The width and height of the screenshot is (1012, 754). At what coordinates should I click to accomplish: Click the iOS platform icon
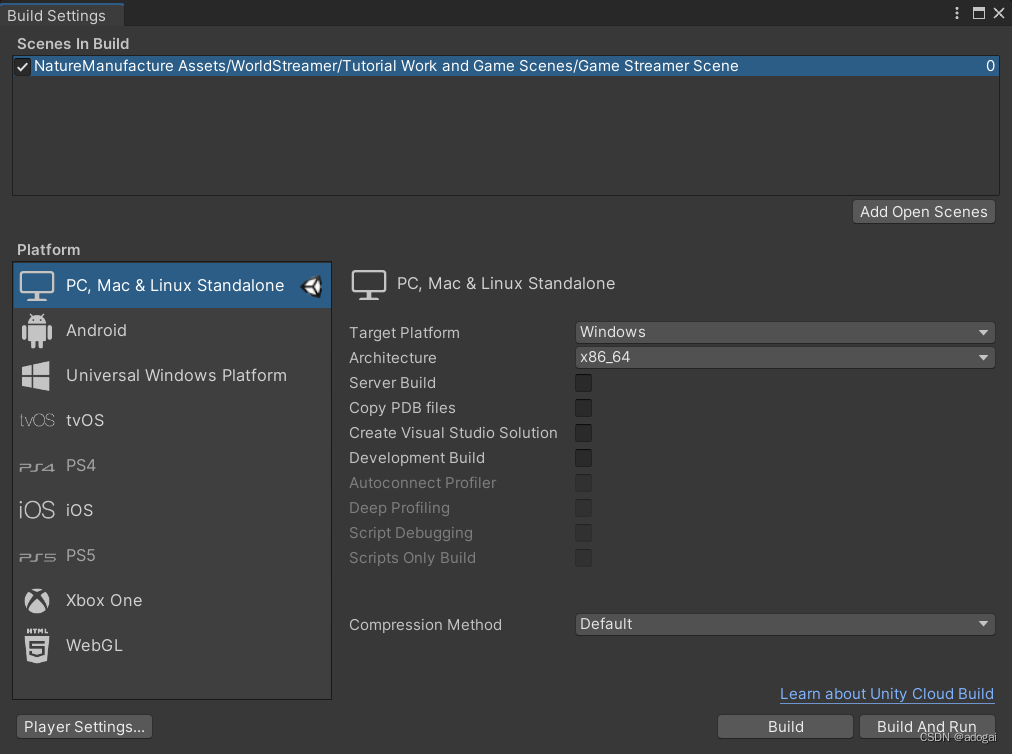tap(37, 510)
